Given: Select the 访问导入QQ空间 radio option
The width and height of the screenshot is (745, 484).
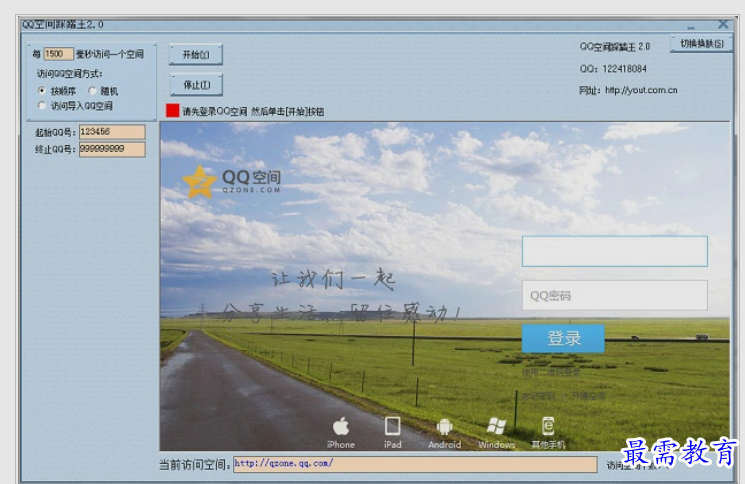Looking at the screenshot, I should pos(42,105).
